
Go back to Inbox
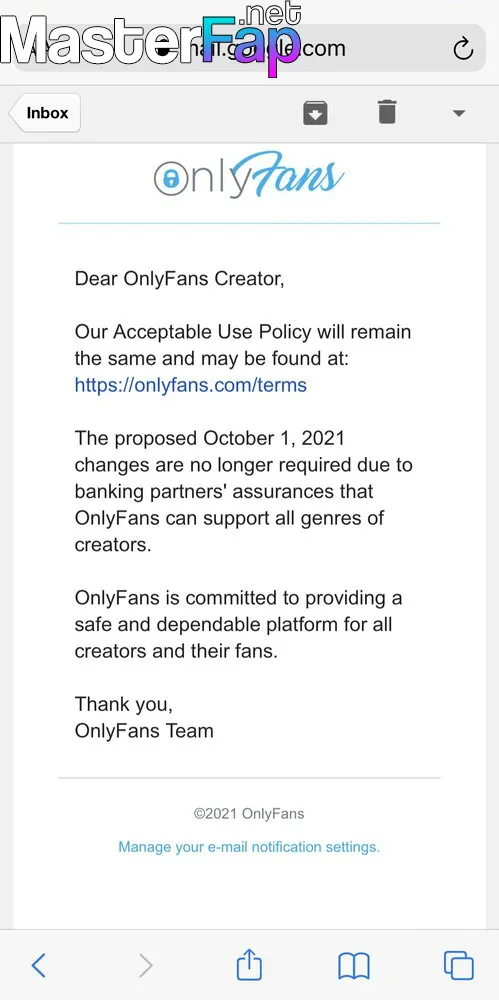pos(45,113)
